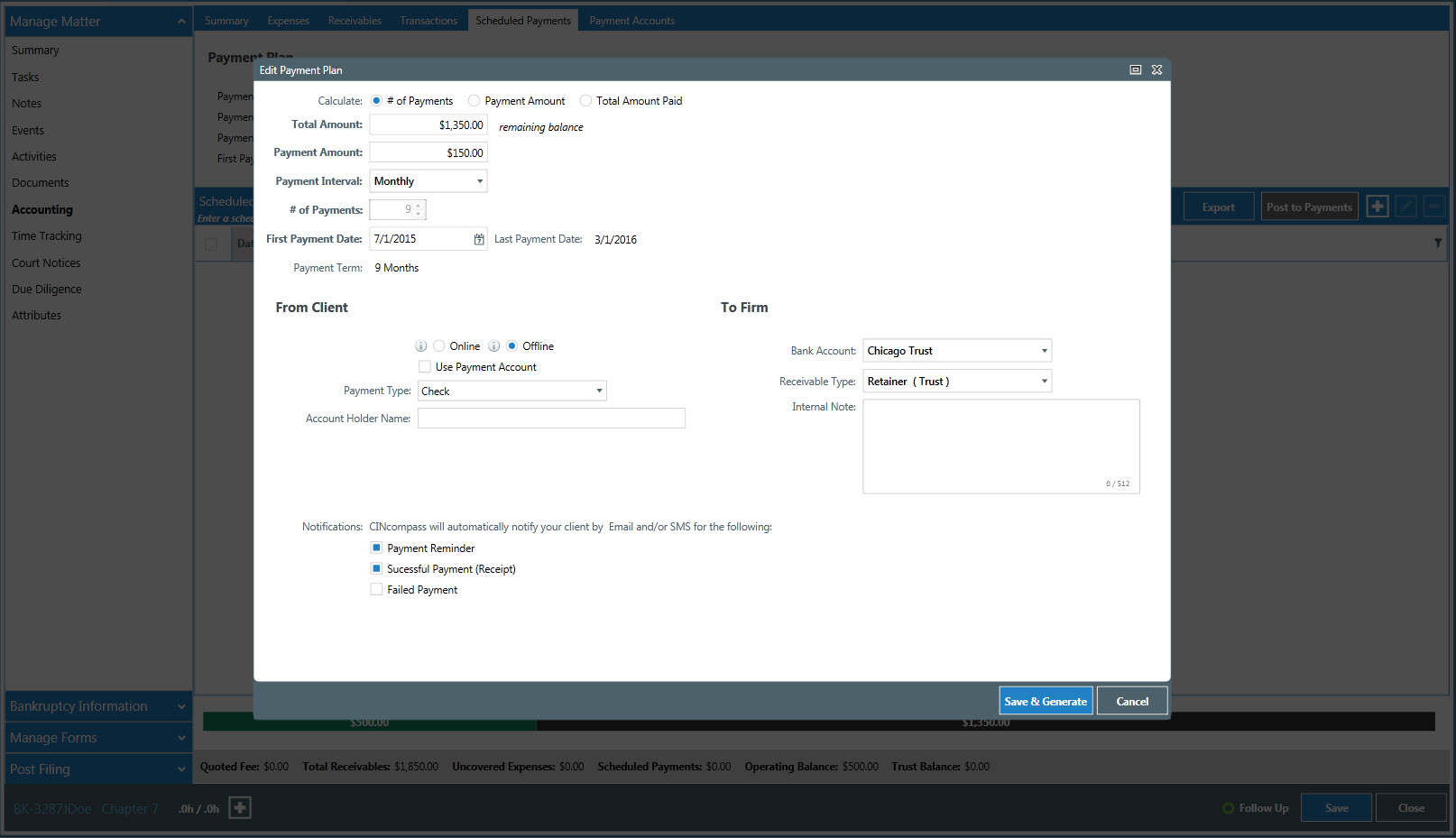
Task: Click the plus icon next to Post to Payments
Action: click(1377, 207)
